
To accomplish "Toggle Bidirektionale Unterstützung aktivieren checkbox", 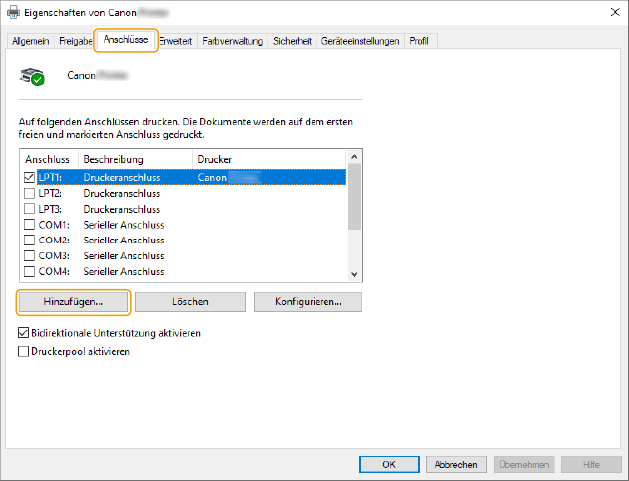I will (x=24, y=333).
